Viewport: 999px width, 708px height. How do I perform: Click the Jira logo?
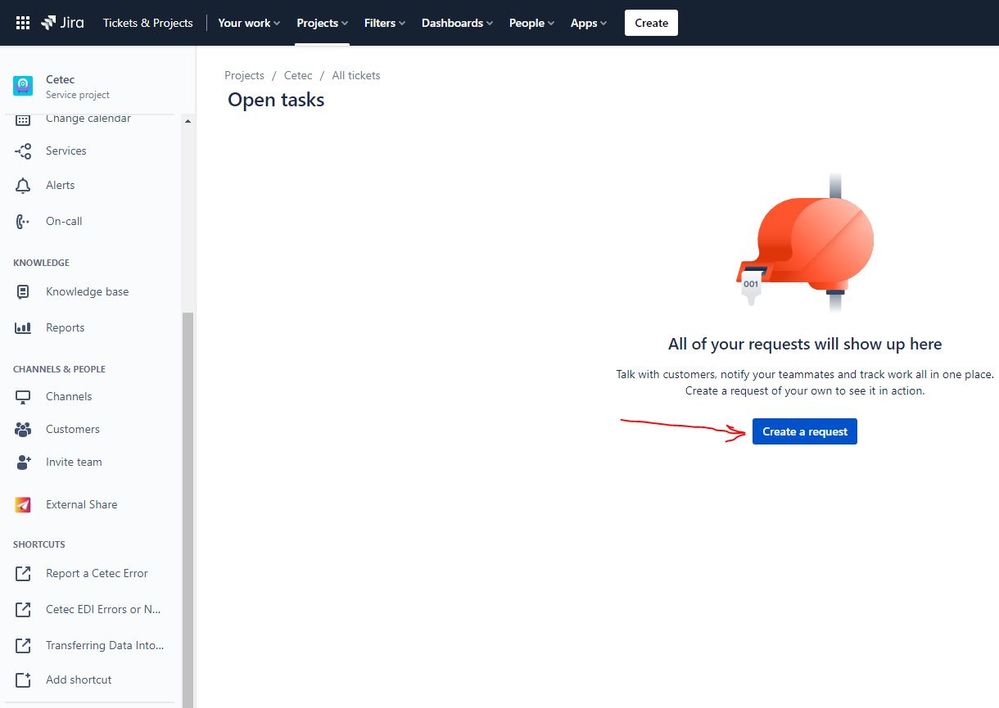tap(62, 23)
